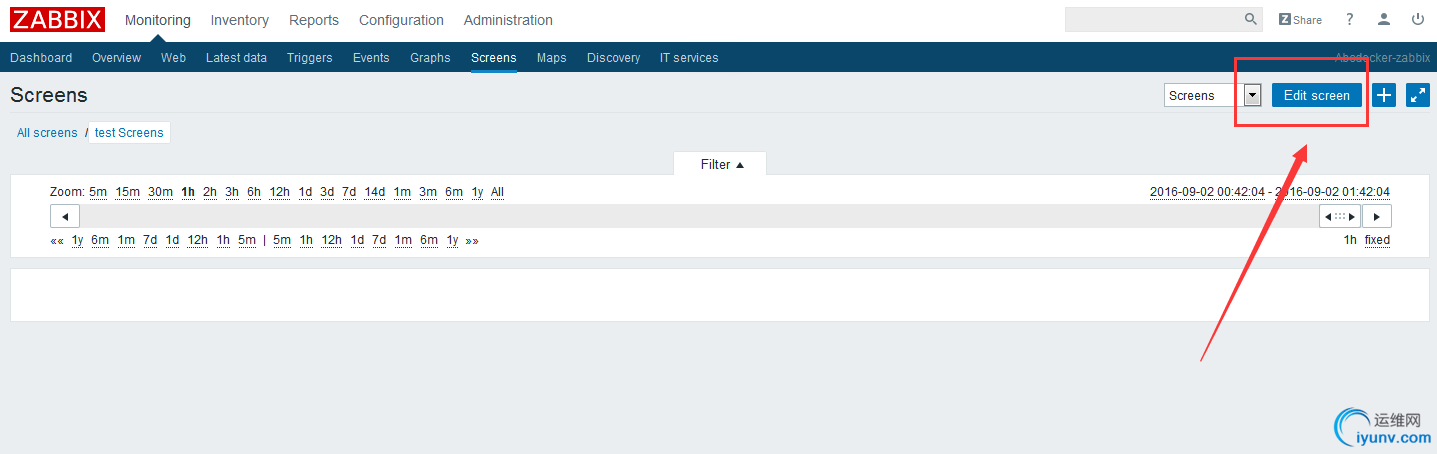Set zoom period to 12h
The image size is (1437, 454).
[x=279, y=192]
